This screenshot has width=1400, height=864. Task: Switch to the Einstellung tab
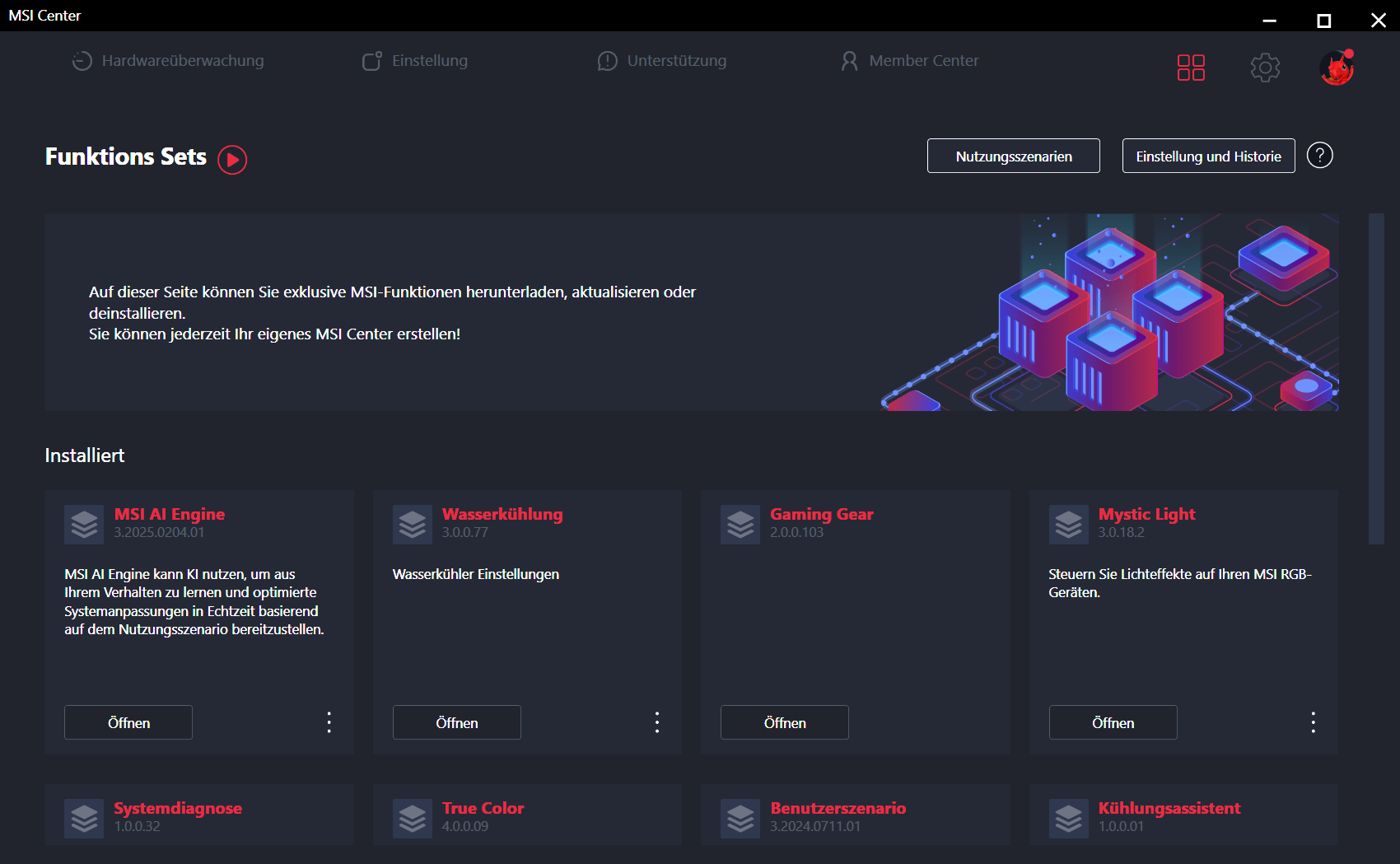[x=414, y=60]
